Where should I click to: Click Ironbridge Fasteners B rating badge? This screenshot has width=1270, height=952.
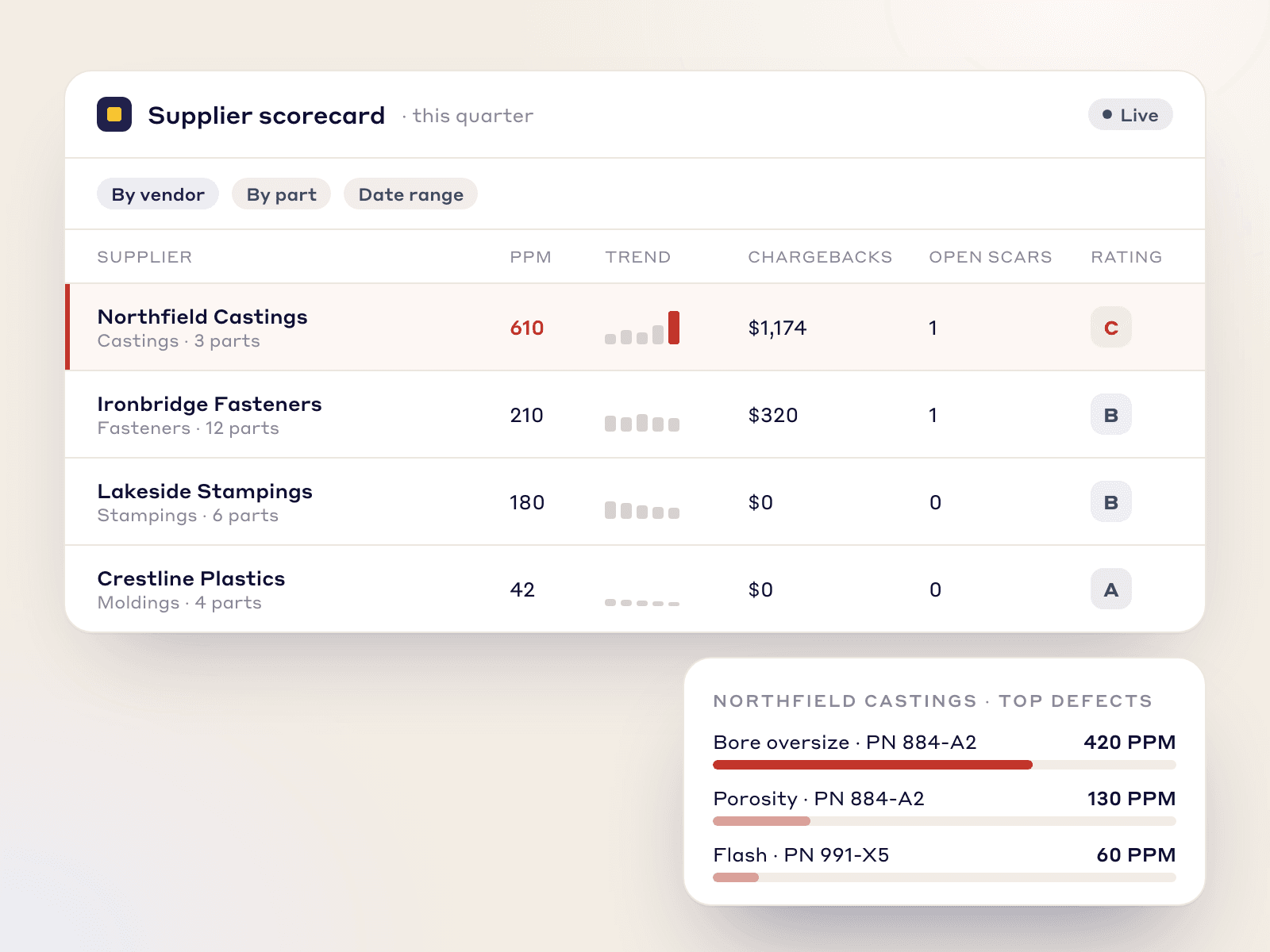pos(1111,415)
